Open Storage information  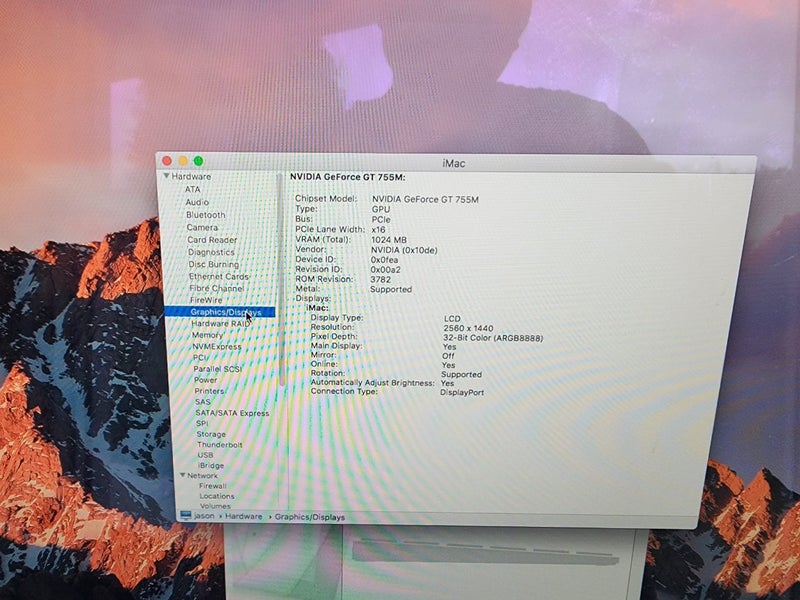[211, 434]
